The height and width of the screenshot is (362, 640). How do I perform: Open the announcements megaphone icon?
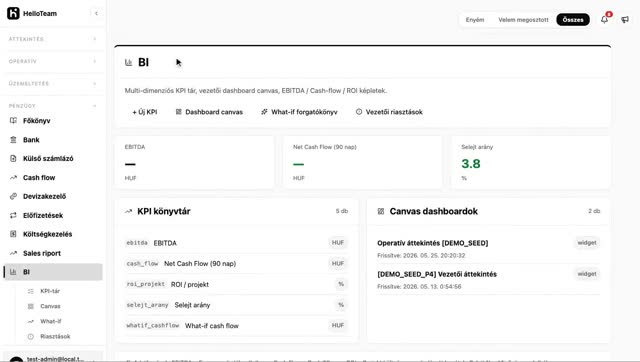(625, 20)
